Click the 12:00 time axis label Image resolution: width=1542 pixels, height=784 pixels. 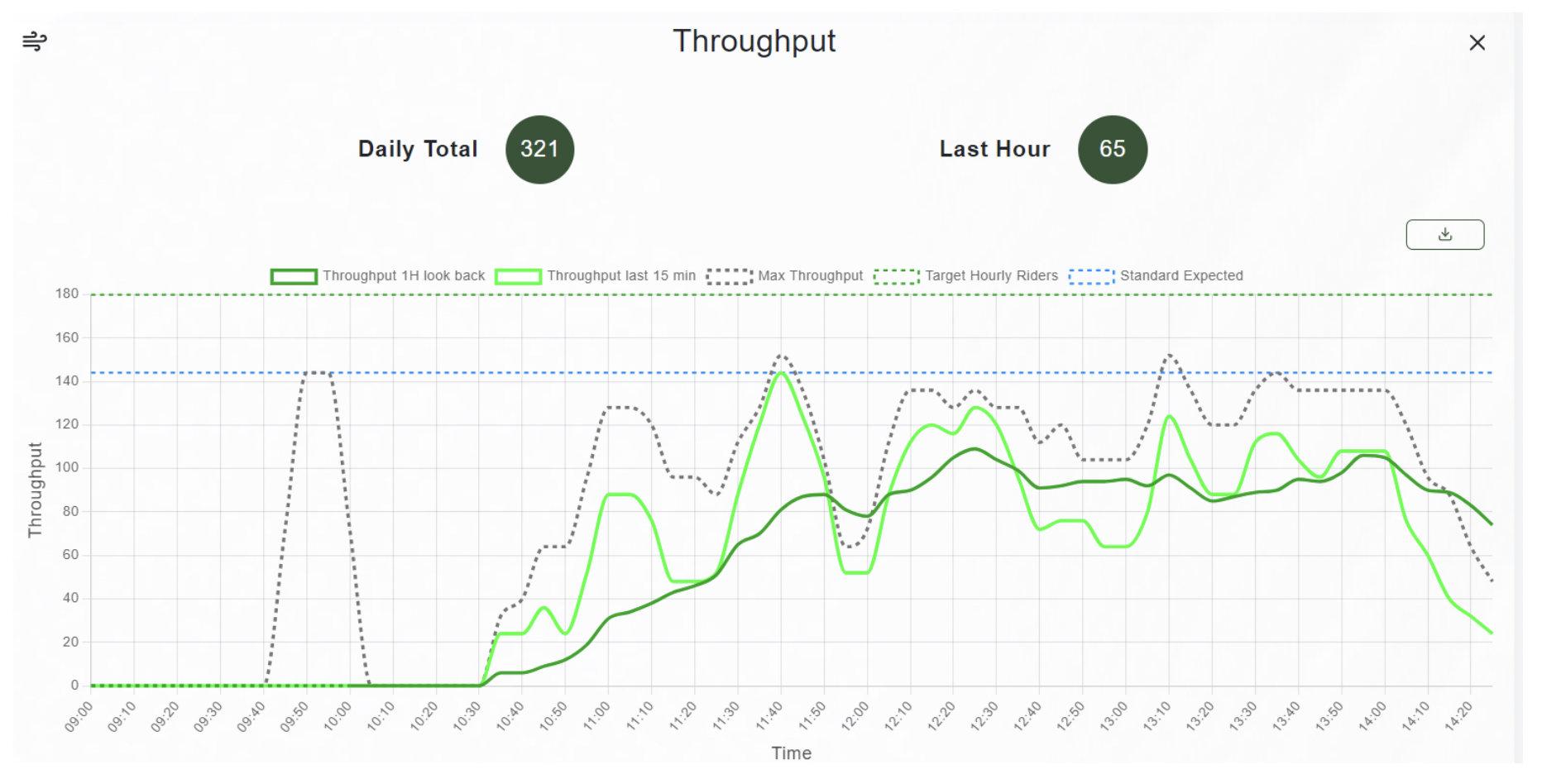[855, 716]
